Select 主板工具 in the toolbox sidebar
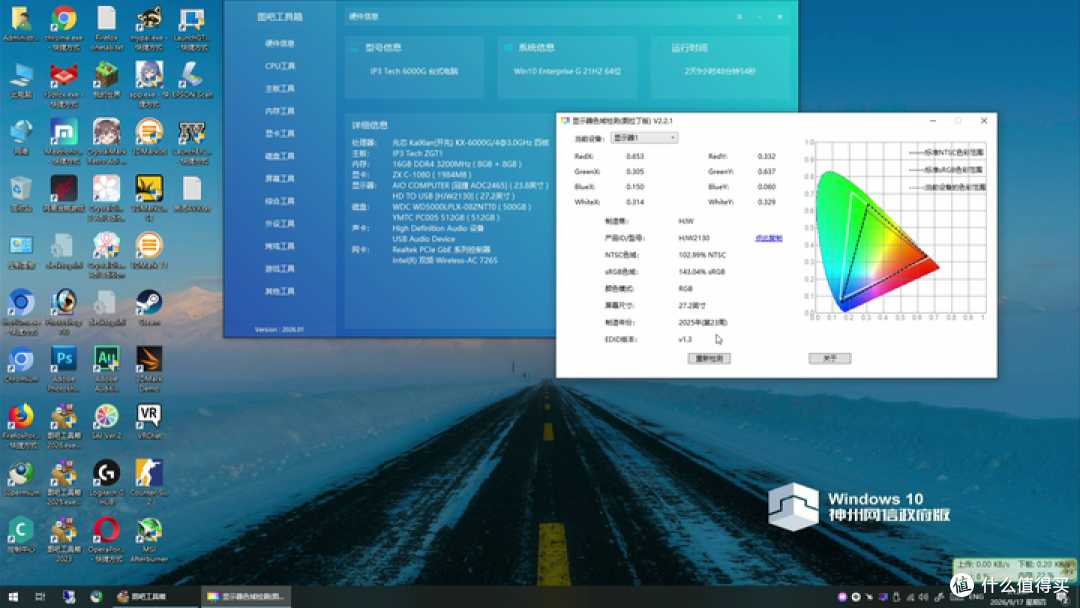The width and height of the screenshot is (1080, 608). click(x=280, y=89)
